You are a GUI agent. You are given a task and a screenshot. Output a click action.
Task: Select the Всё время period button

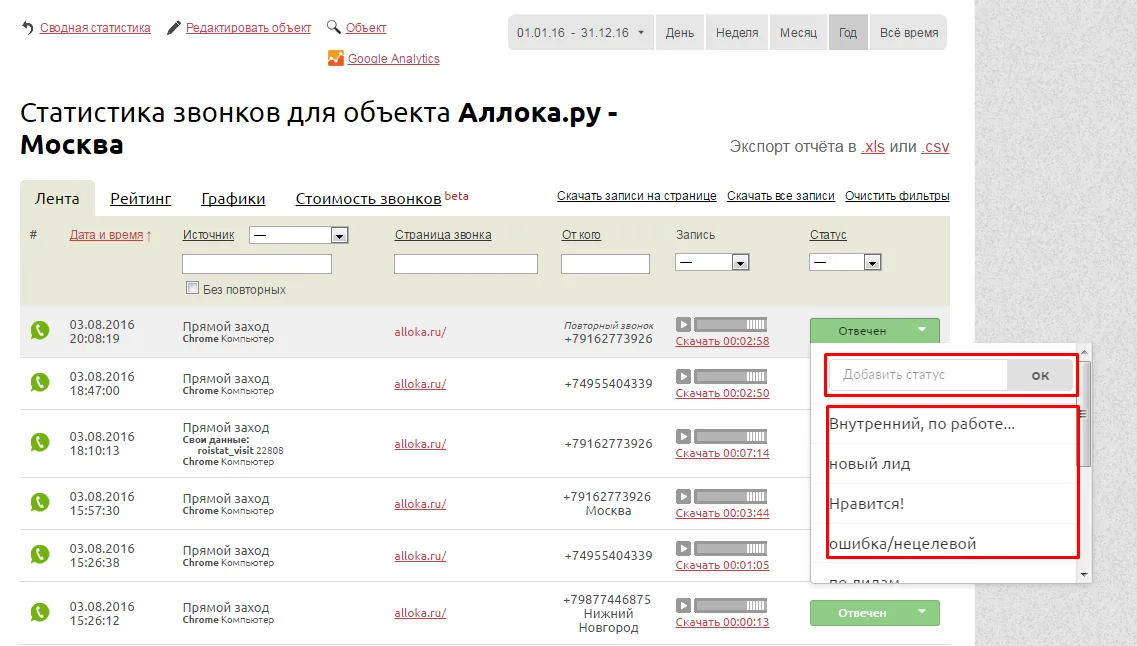[x=909, y=33]
